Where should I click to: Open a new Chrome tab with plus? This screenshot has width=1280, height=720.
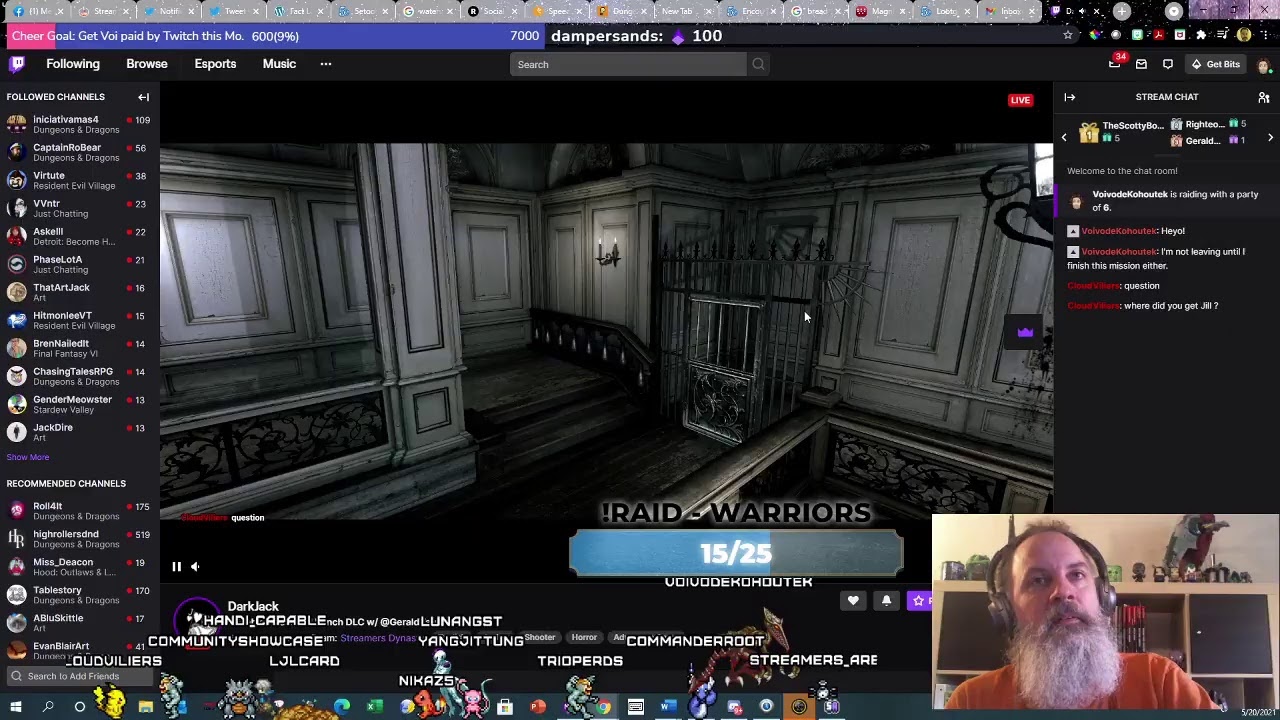coord(1122,11)
